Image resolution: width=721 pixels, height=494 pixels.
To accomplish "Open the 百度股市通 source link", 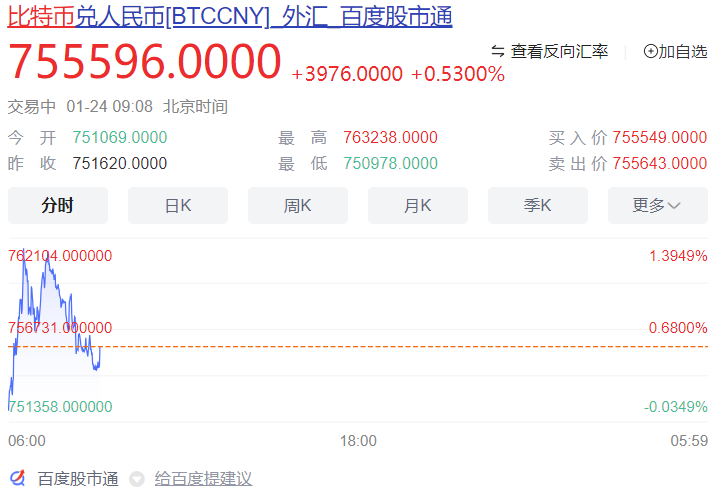I will click(78, 479).
